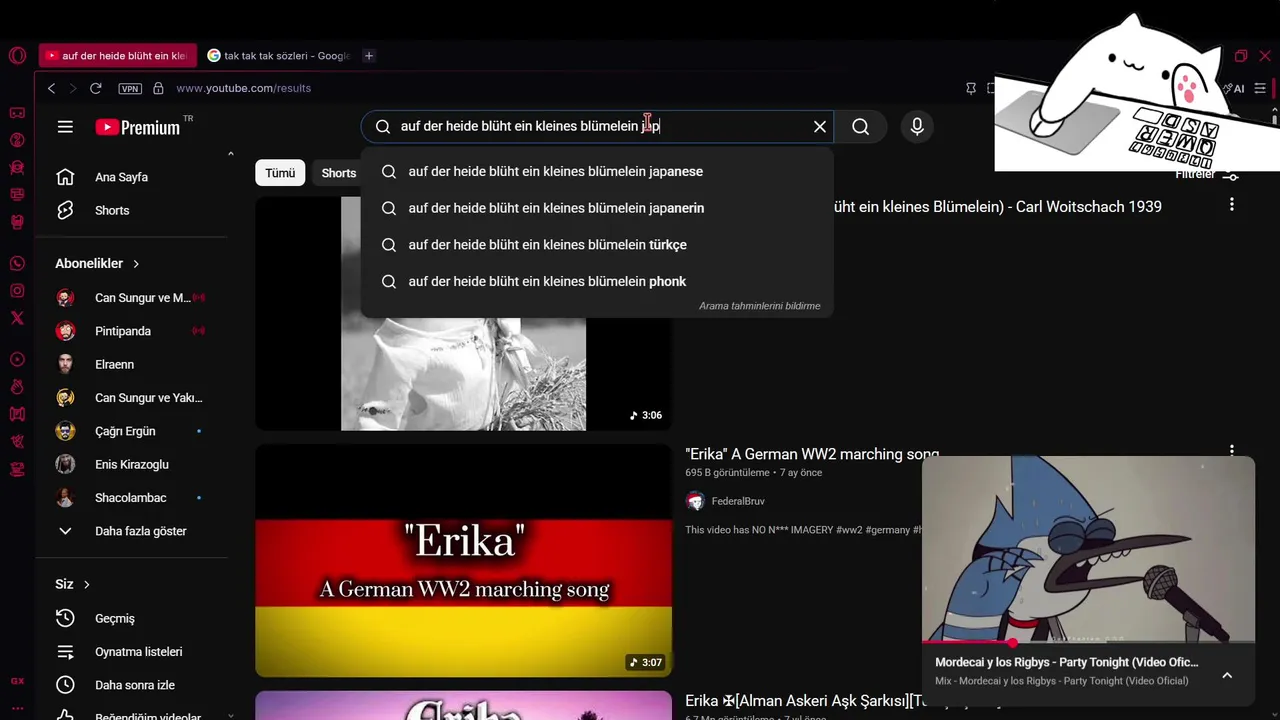
Task: Click the GX logo at sidebar bottom
Action: click(x=17, y=681)
